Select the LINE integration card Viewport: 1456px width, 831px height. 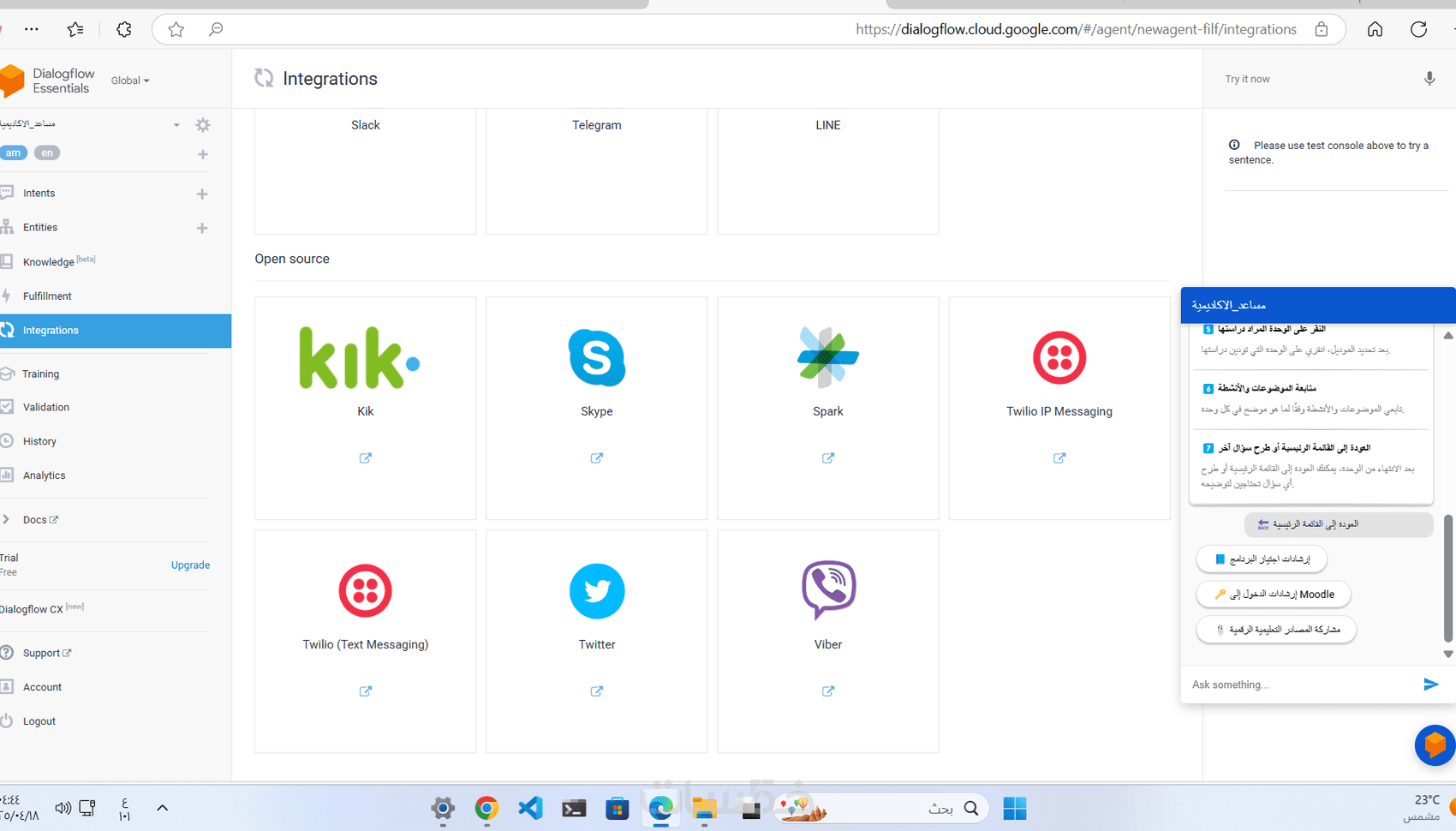coord(828,170)
